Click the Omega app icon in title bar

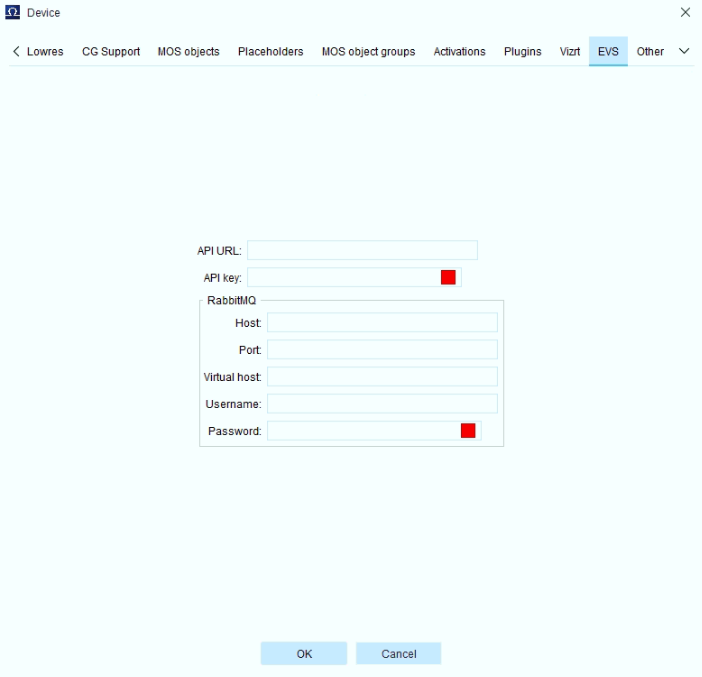tap(13, 12)
